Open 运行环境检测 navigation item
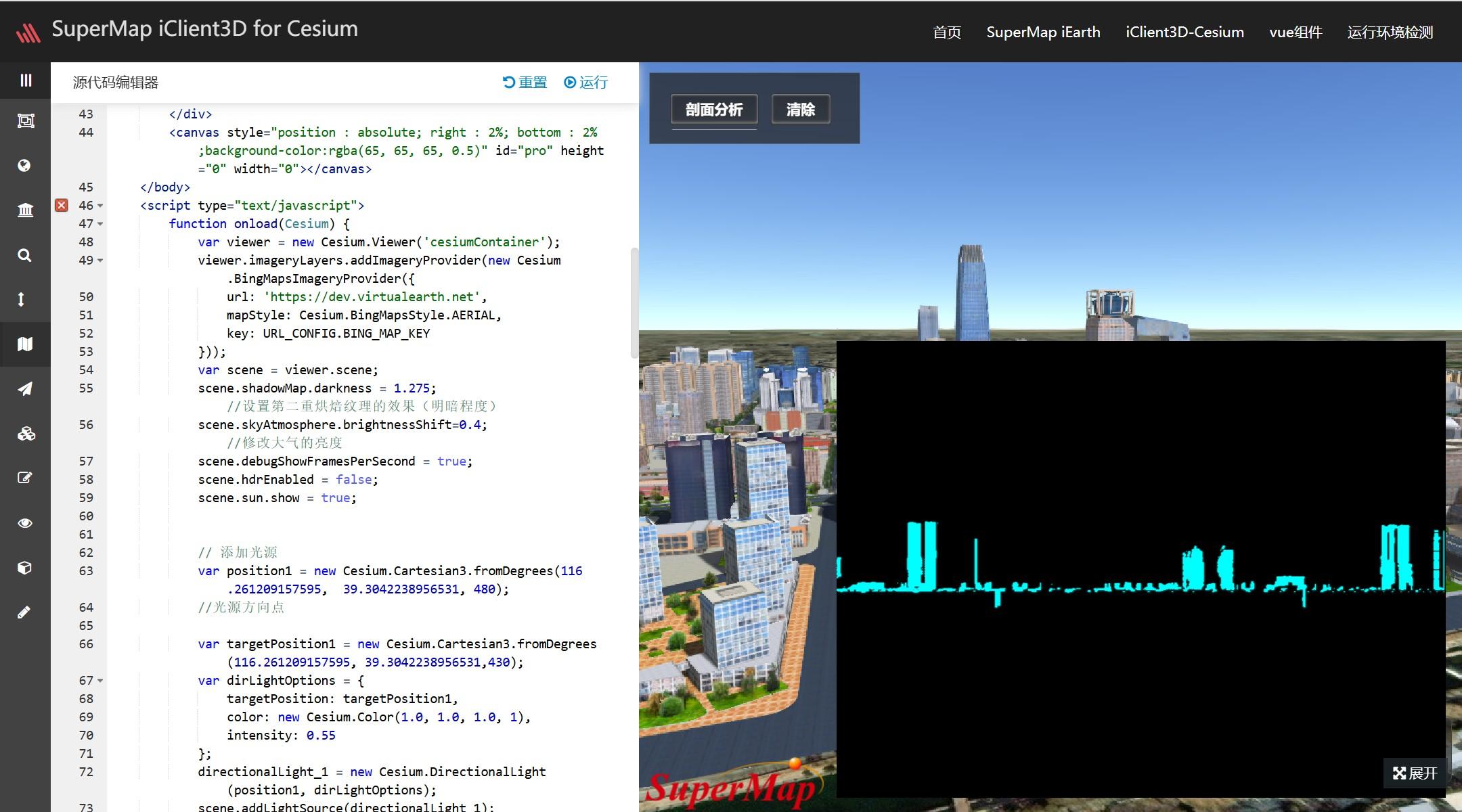This screenshot has width=1462, height=812. pyautogui.click(x=1390, y=32)
